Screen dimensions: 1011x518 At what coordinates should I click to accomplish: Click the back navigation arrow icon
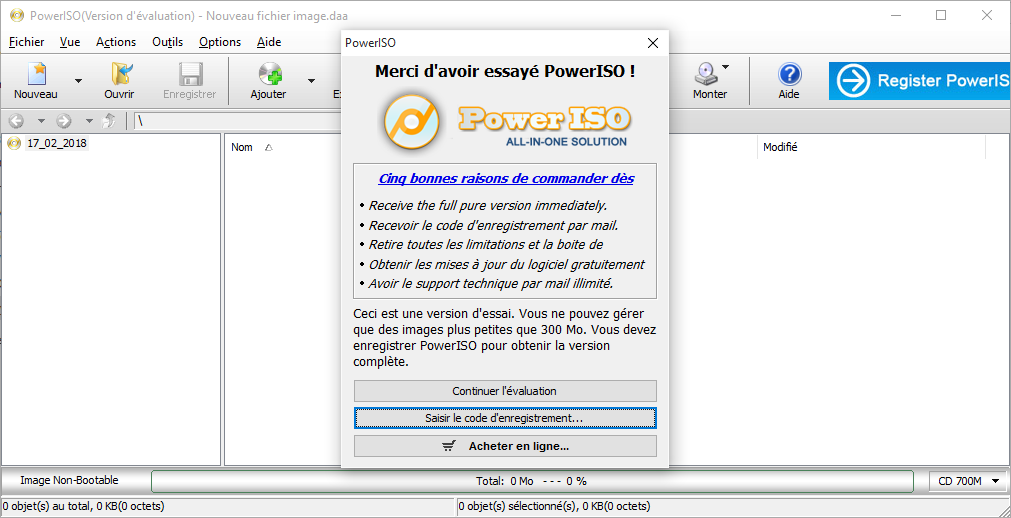(16, 121)
